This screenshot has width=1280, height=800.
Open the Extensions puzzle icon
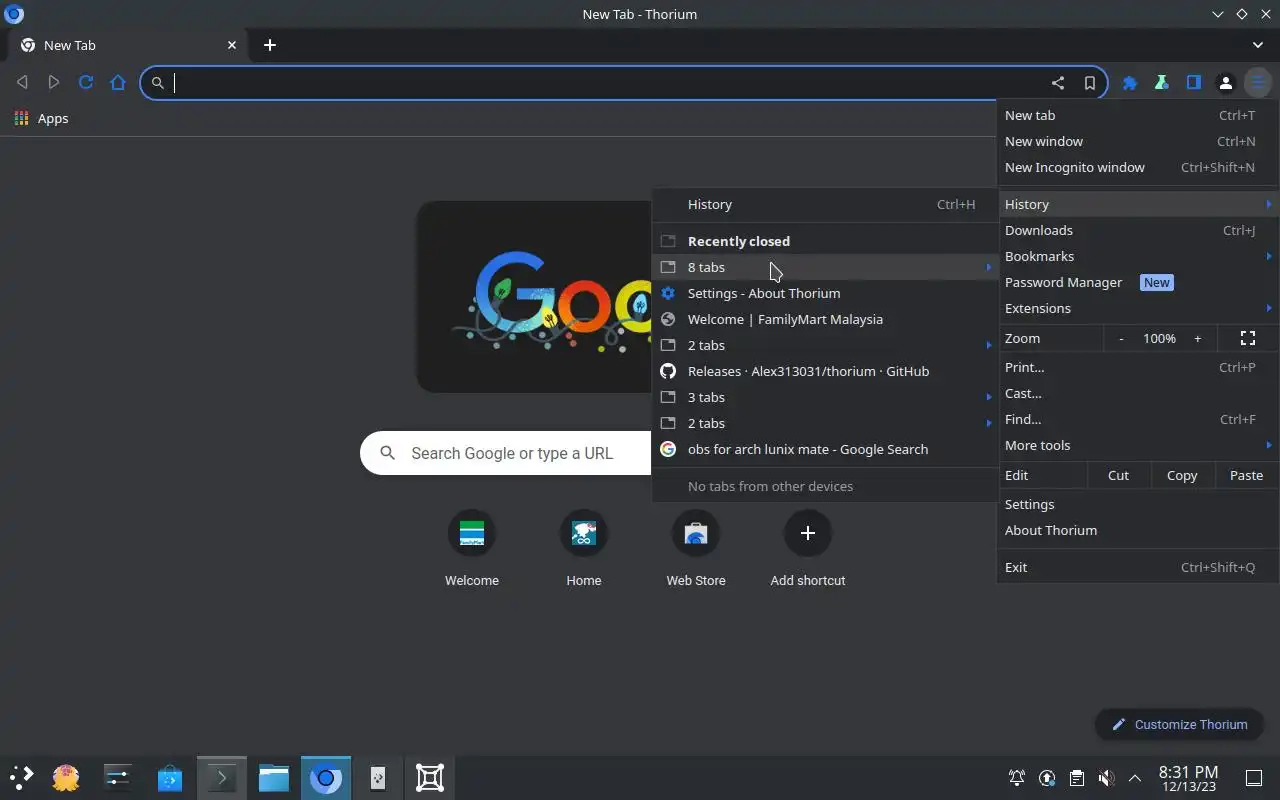coord(1130,83)
